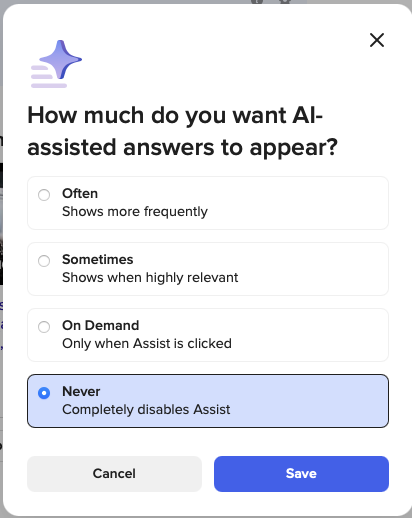Click Cancel to discard changes
The image size is (412, 518).
114,474
